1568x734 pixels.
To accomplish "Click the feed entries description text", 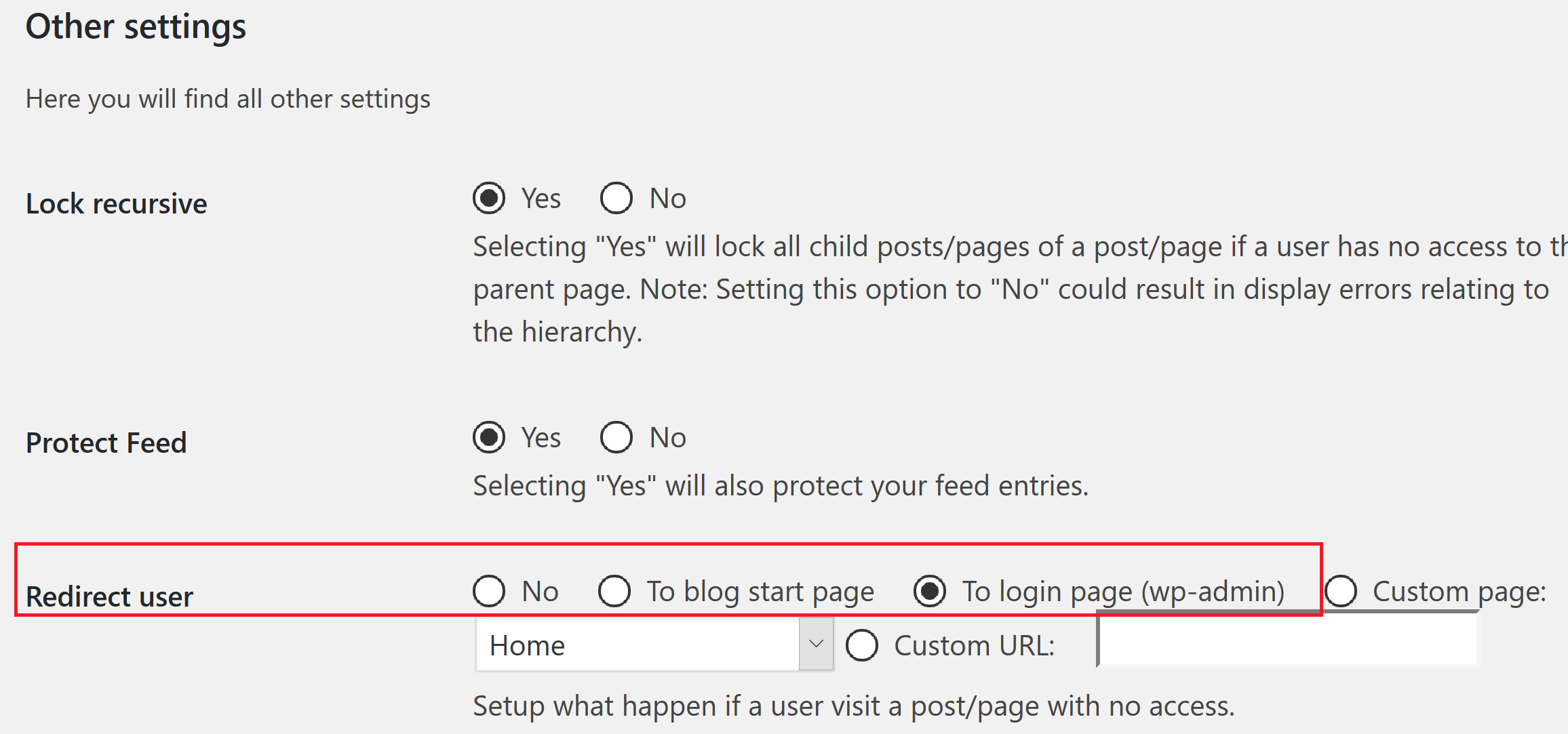I will 780,485.
